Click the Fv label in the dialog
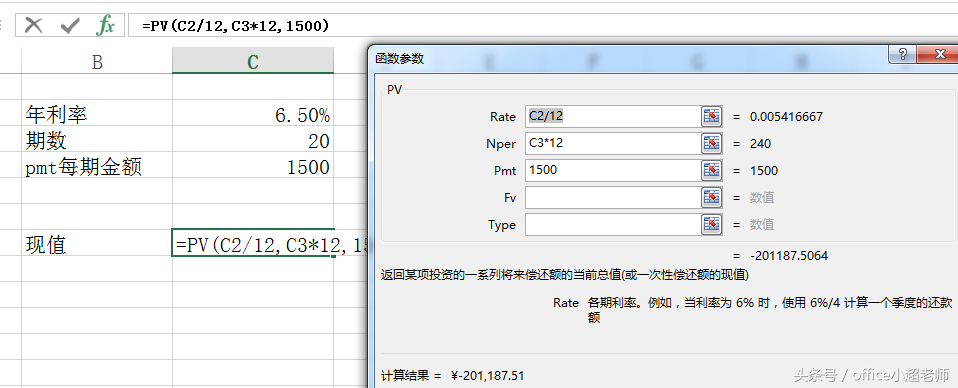Image resolution: width=958 pixels, height=388 pixels. point(510,197)
